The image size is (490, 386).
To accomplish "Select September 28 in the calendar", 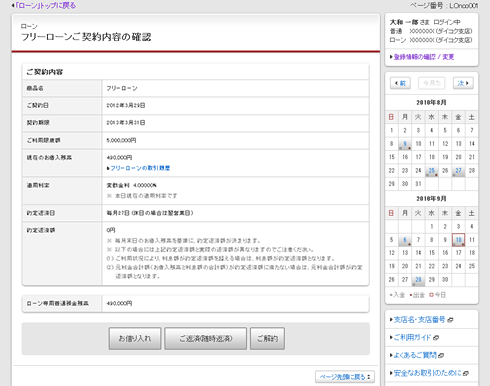I will pos(418,279).
